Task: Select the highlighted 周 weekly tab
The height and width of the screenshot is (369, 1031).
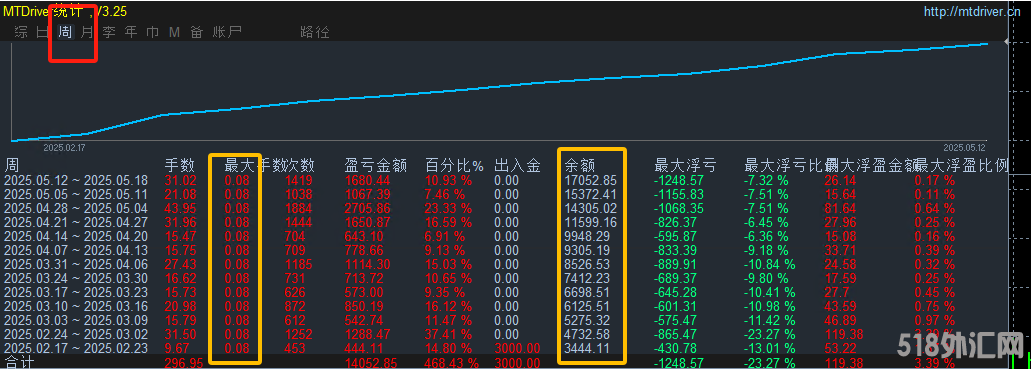Action: (65, 32)
